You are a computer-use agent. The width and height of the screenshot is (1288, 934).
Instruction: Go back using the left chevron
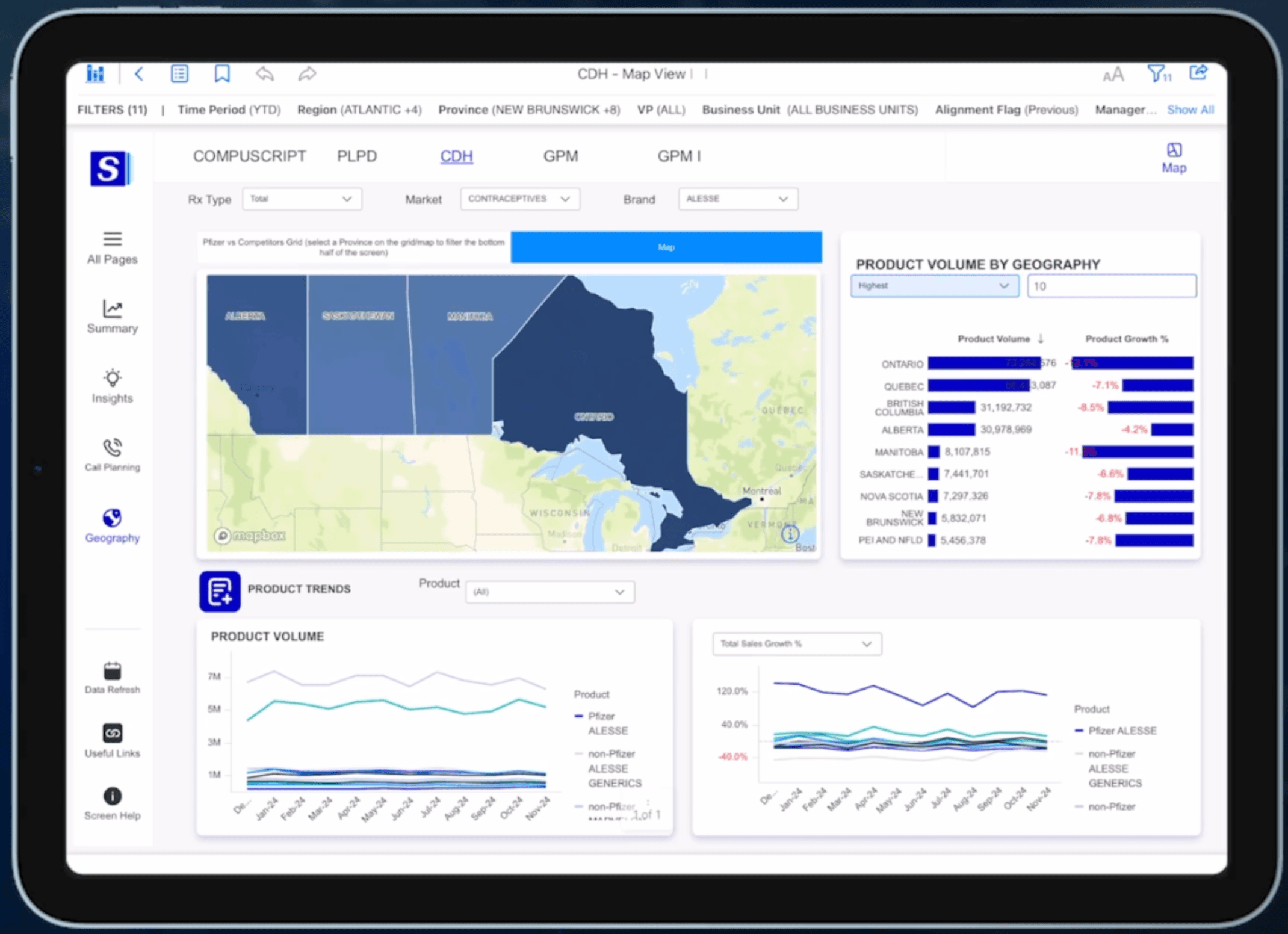(x=139, y=74)
